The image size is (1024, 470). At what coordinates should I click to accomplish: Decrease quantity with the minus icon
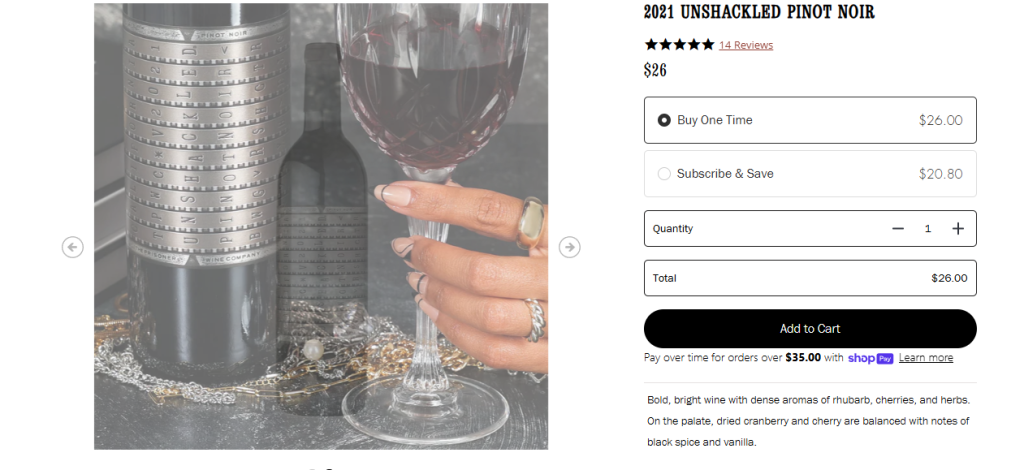coord(898,228)
